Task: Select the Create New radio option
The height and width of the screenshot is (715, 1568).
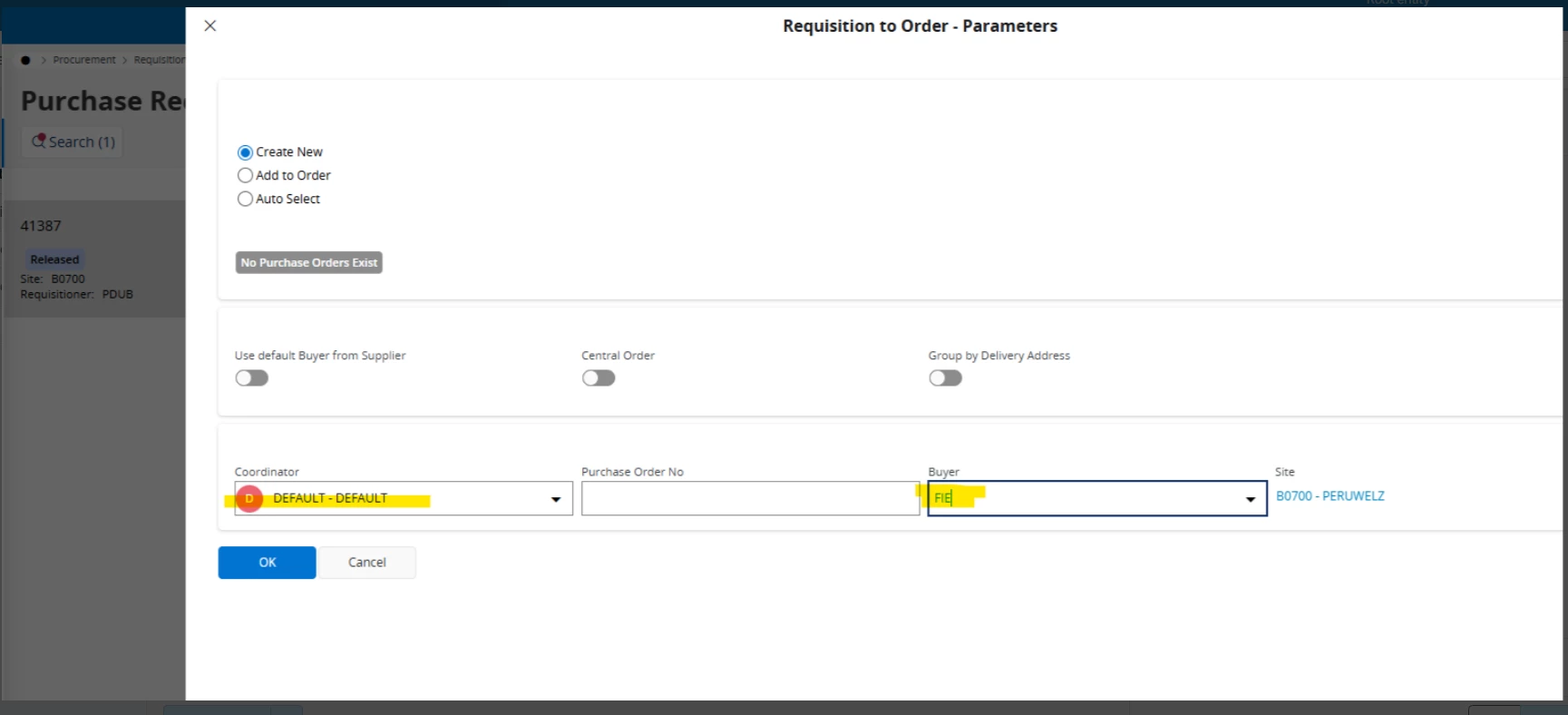Action: tap(245, 152)
